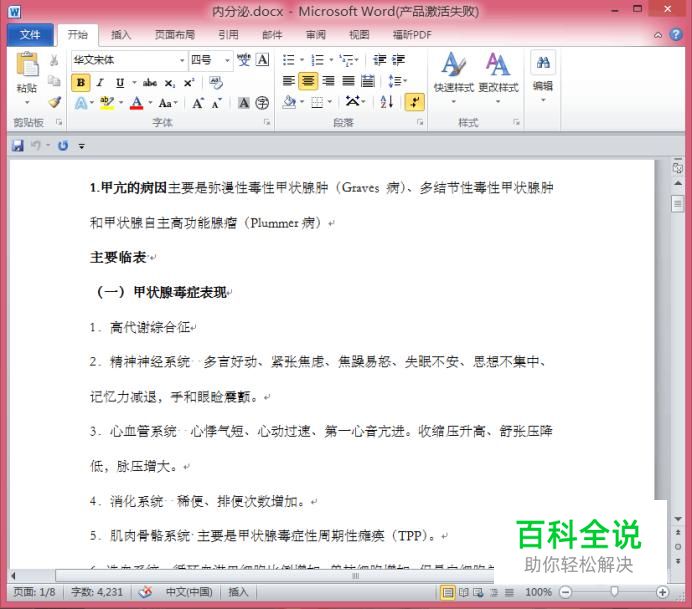Screen dimensions: 692x609
Task: Justify paragraph text
Action: tap(348, 81)
